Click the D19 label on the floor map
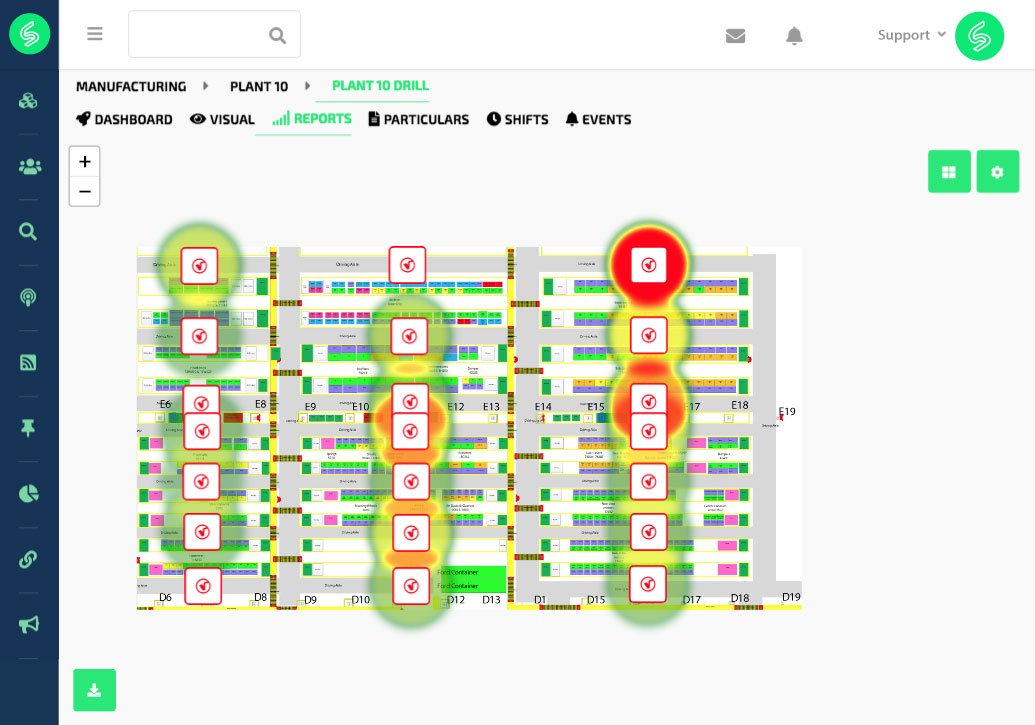 click(791, 597)
